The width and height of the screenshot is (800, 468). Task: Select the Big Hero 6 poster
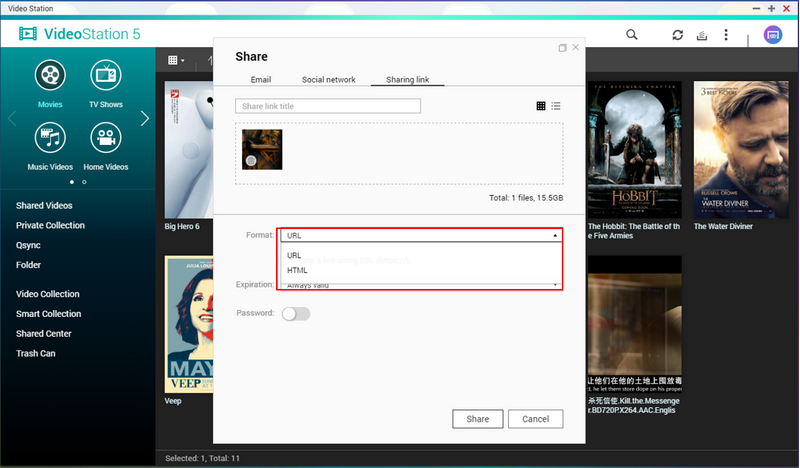tap(189, 150)
